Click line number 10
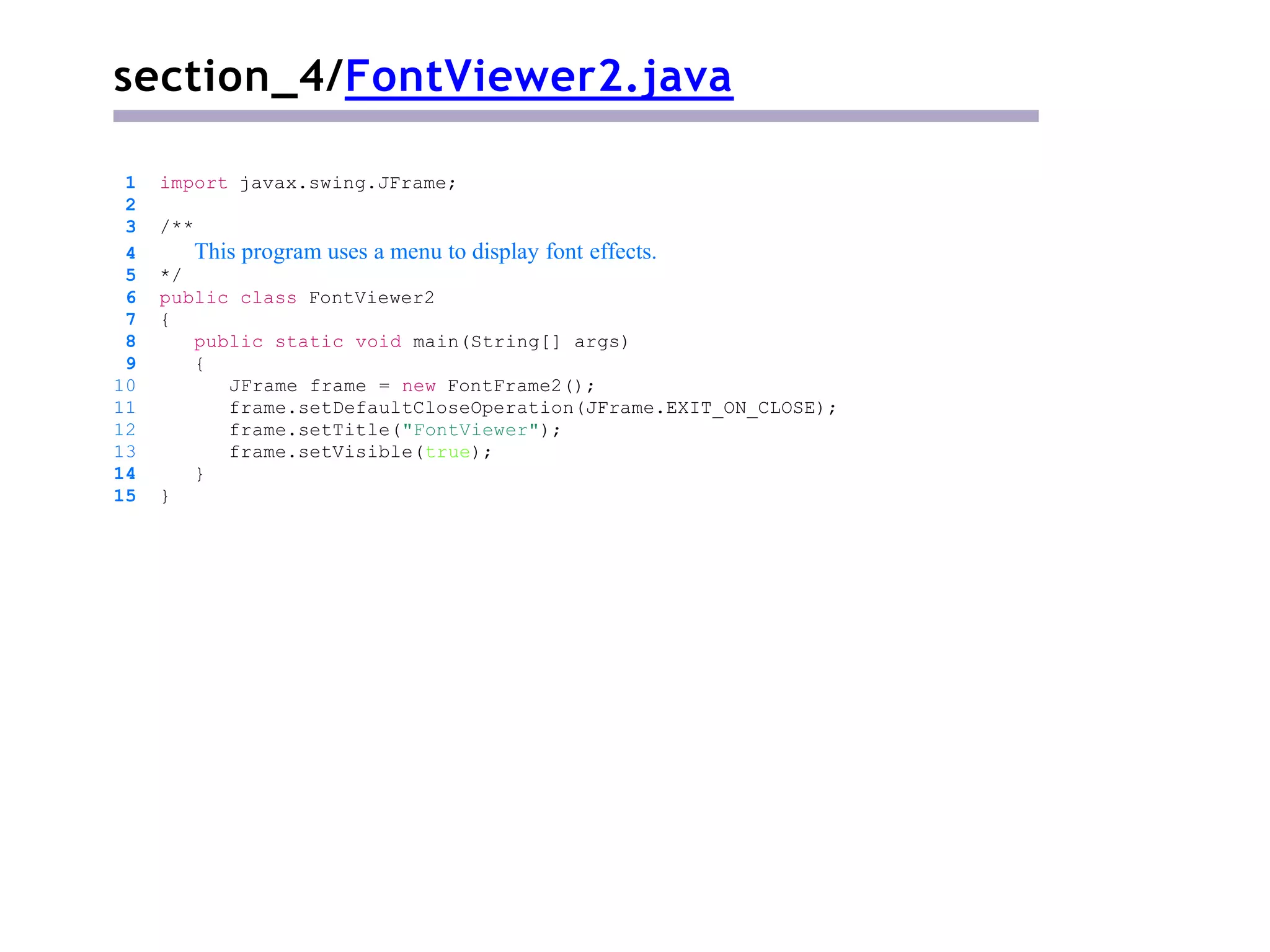Screen dimensions: 1270x952 125,386
